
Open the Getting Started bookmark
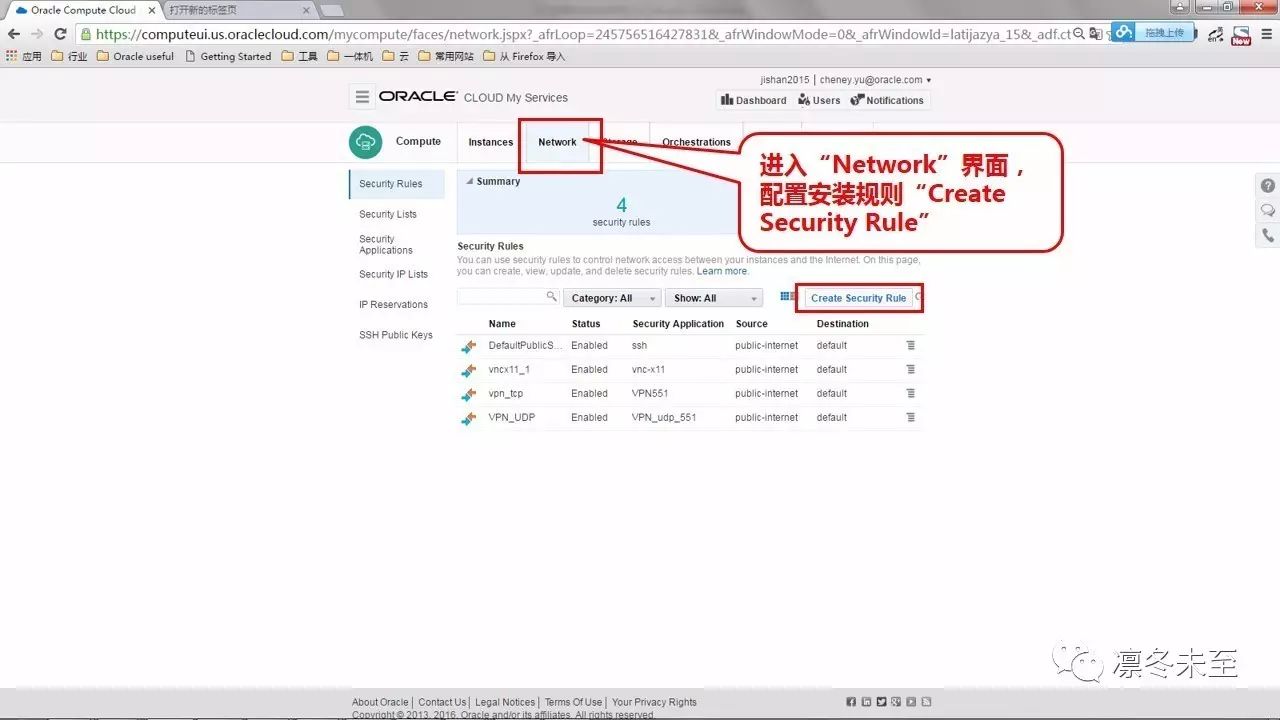(228, 56)
